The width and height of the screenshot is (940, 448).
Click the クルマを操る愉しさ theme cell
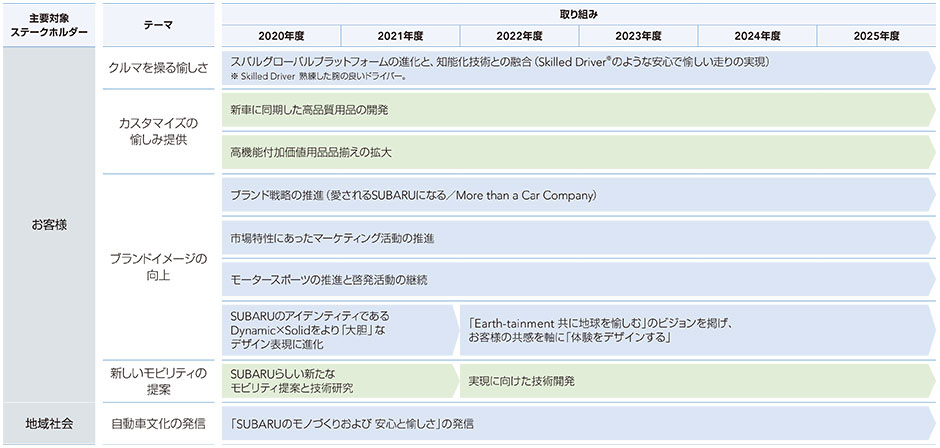pyautogui.click(x=158, y=68)
